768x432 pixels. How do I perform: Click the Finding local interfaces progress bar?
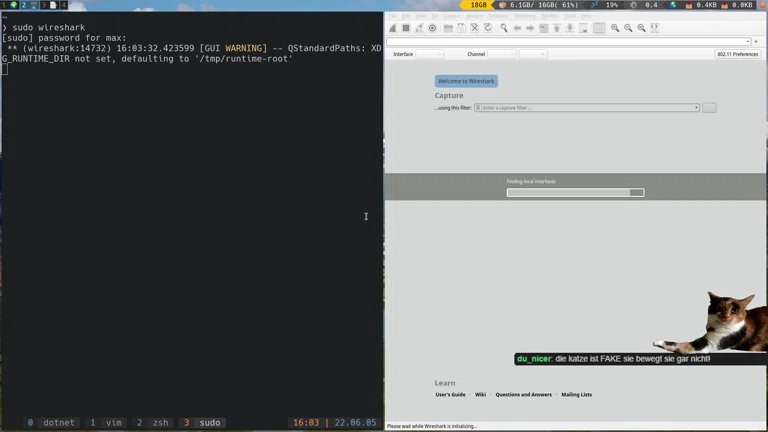click(576, 192)
